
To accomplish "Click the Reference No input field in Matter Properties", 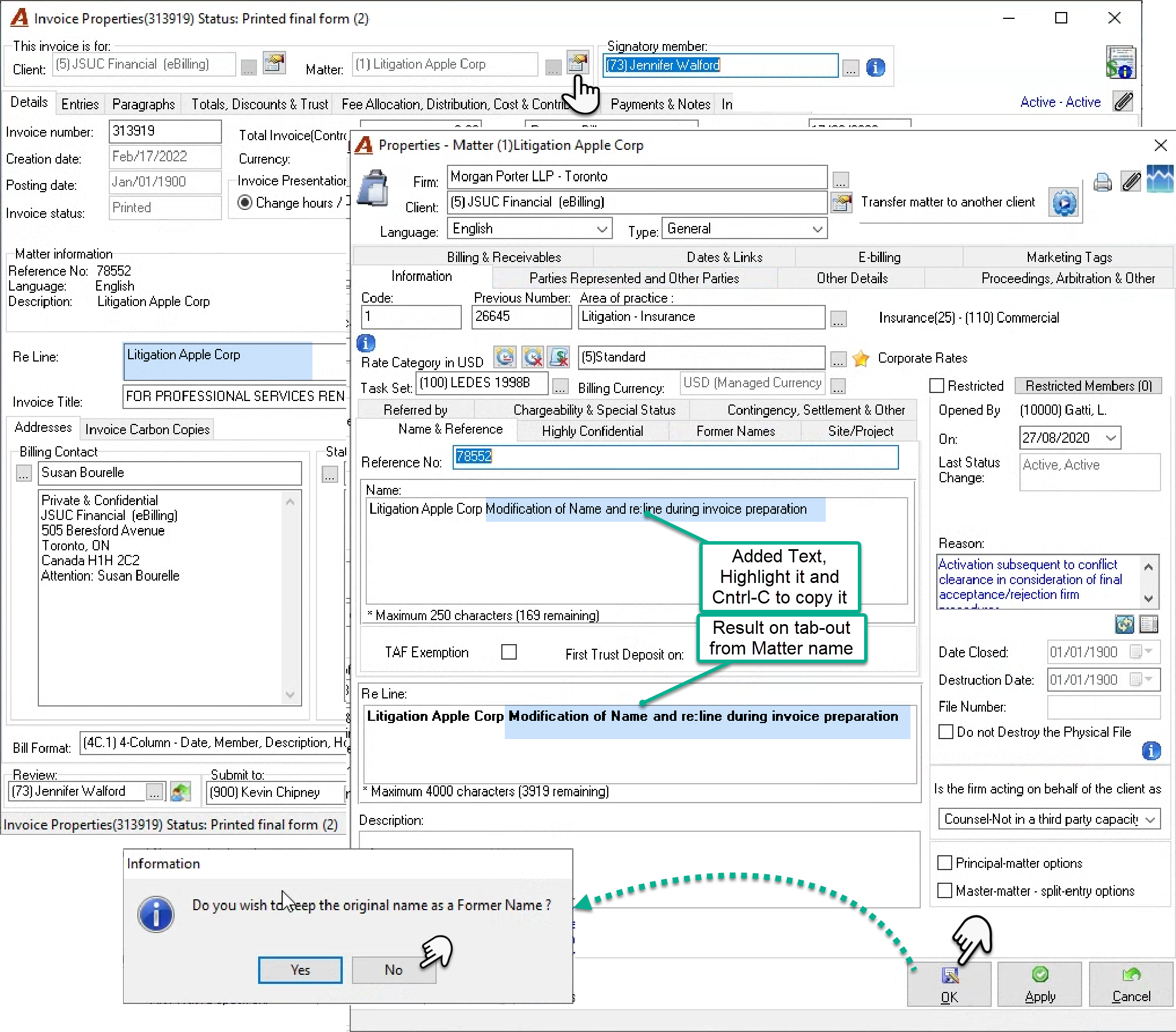I will tap(675, 457).
